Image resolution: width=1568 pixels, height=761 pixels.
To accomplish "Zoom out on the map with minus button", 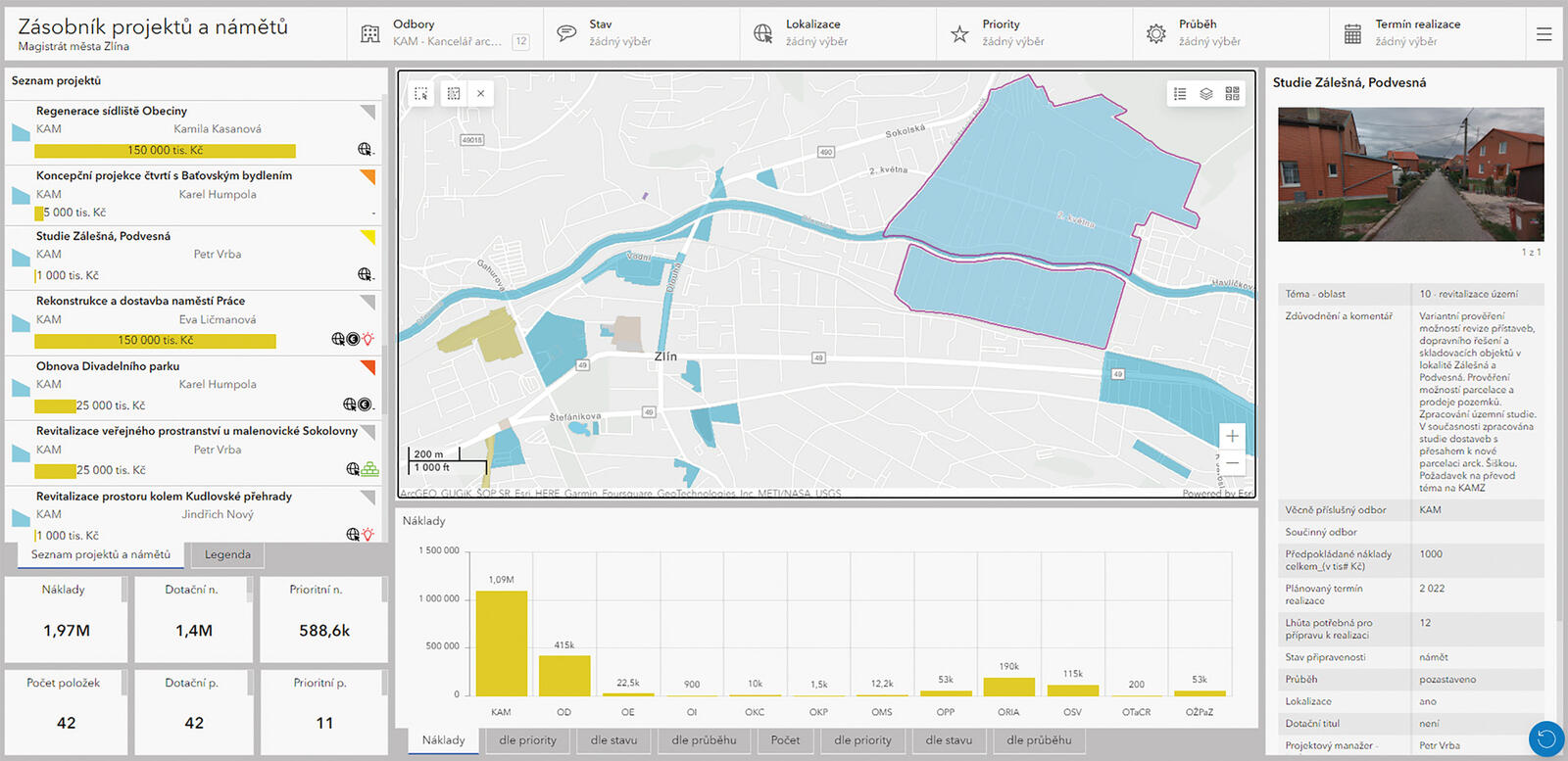I will point(1232,462).
